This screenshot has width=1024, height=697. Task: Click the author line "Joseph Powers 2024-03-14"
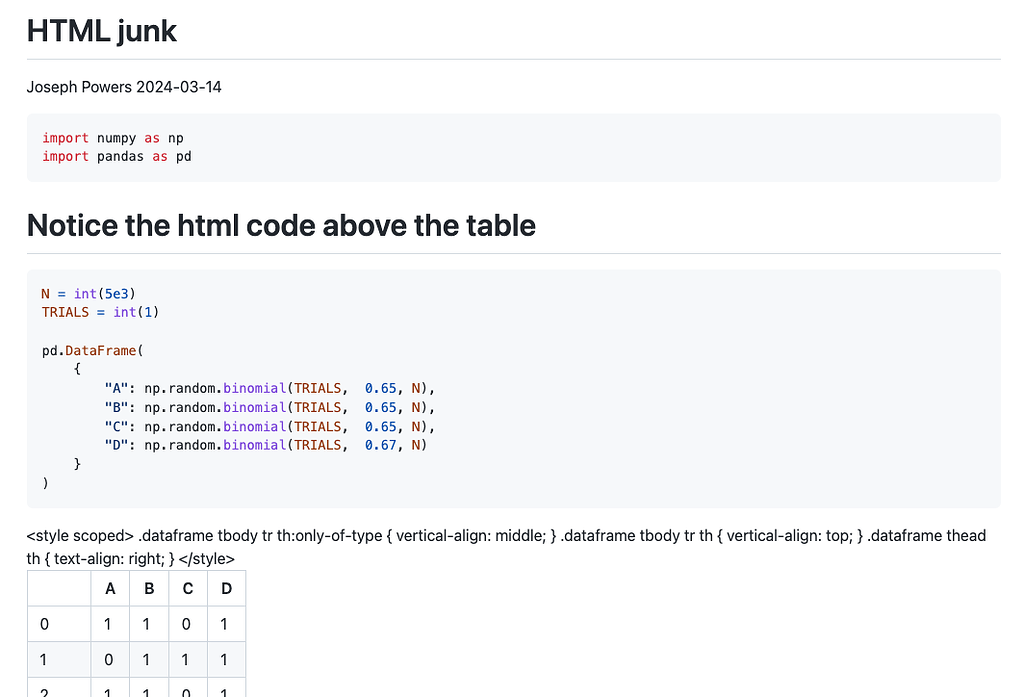[124, 87]
